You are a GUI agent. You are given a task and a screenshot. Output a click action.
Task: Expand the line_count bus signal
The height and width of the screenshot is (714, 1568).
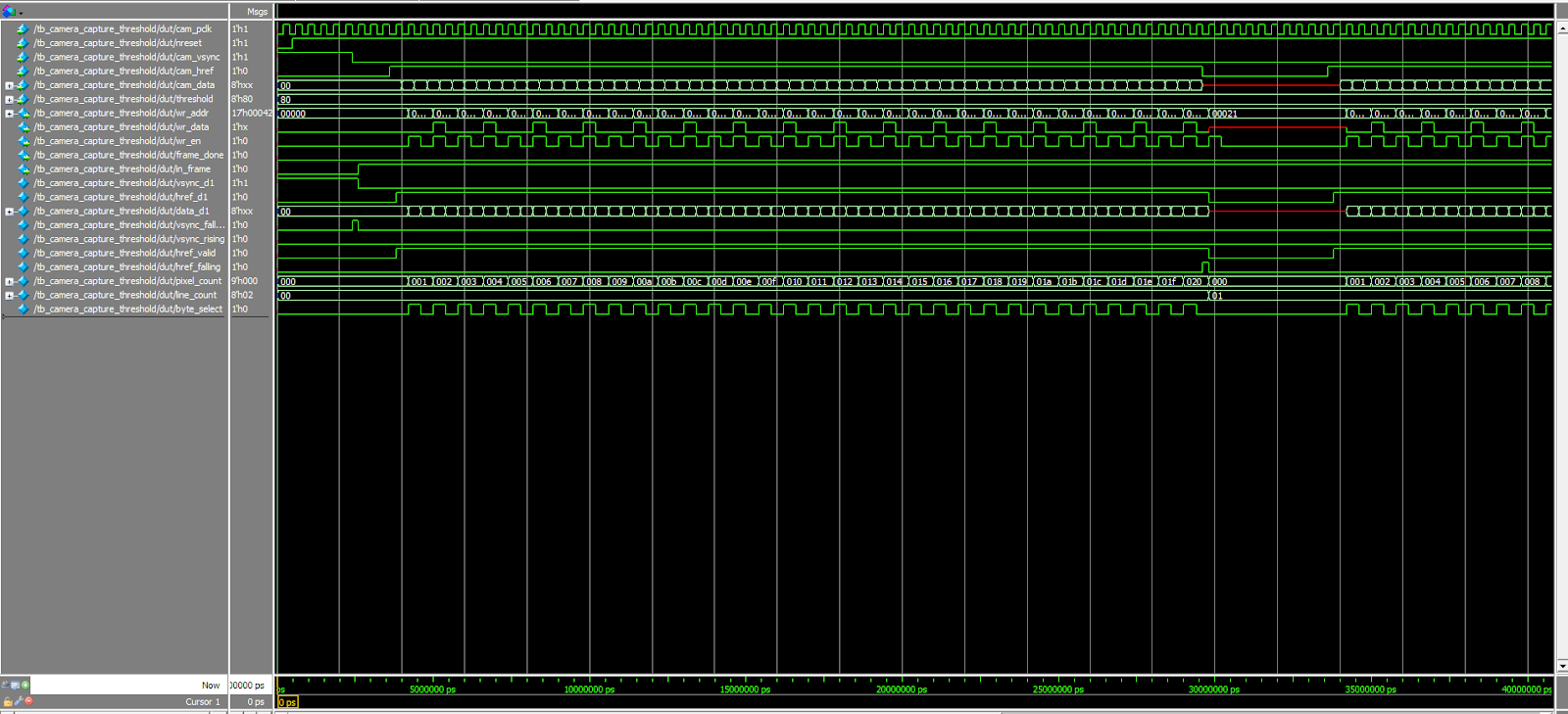[x=10, y=295]
